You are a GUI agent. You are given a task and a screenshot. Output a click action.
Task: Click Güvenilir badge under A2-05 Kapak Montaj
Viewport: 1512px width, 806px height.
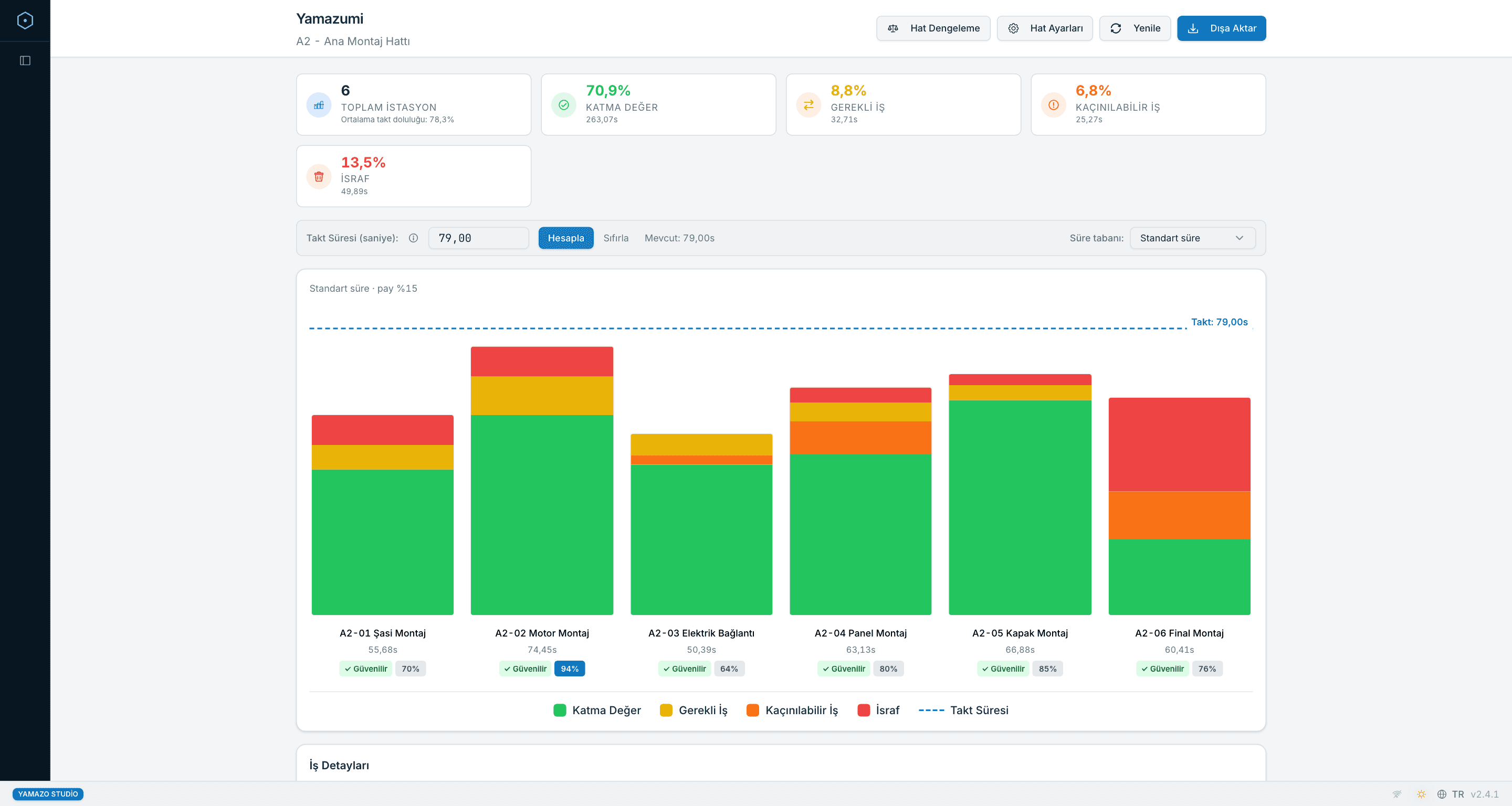click(1003, 669)
